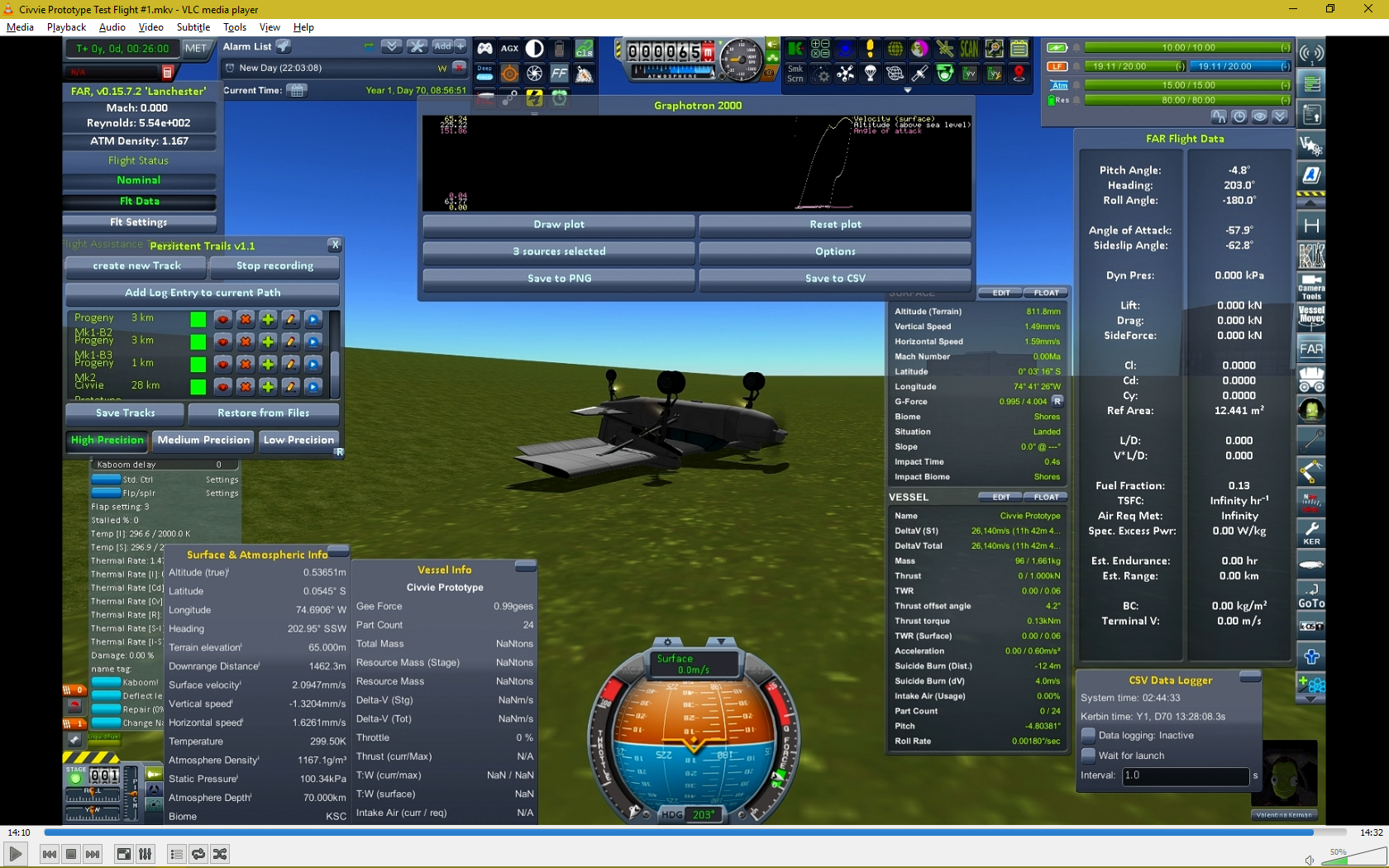Open the Media menu
The image size is (1389, 868).
[x=20, y=27]
